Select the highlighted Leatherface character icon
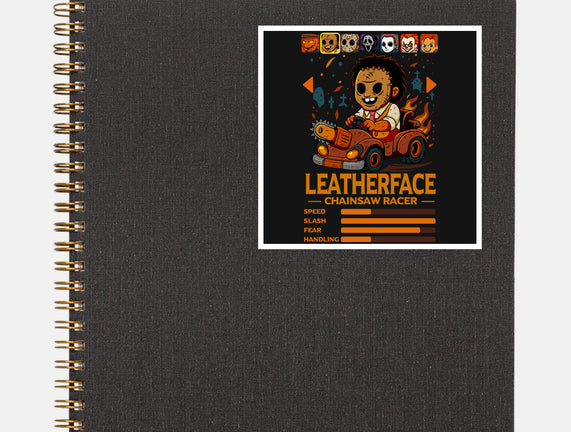This screenshot has width=571, height=432. 330,43
